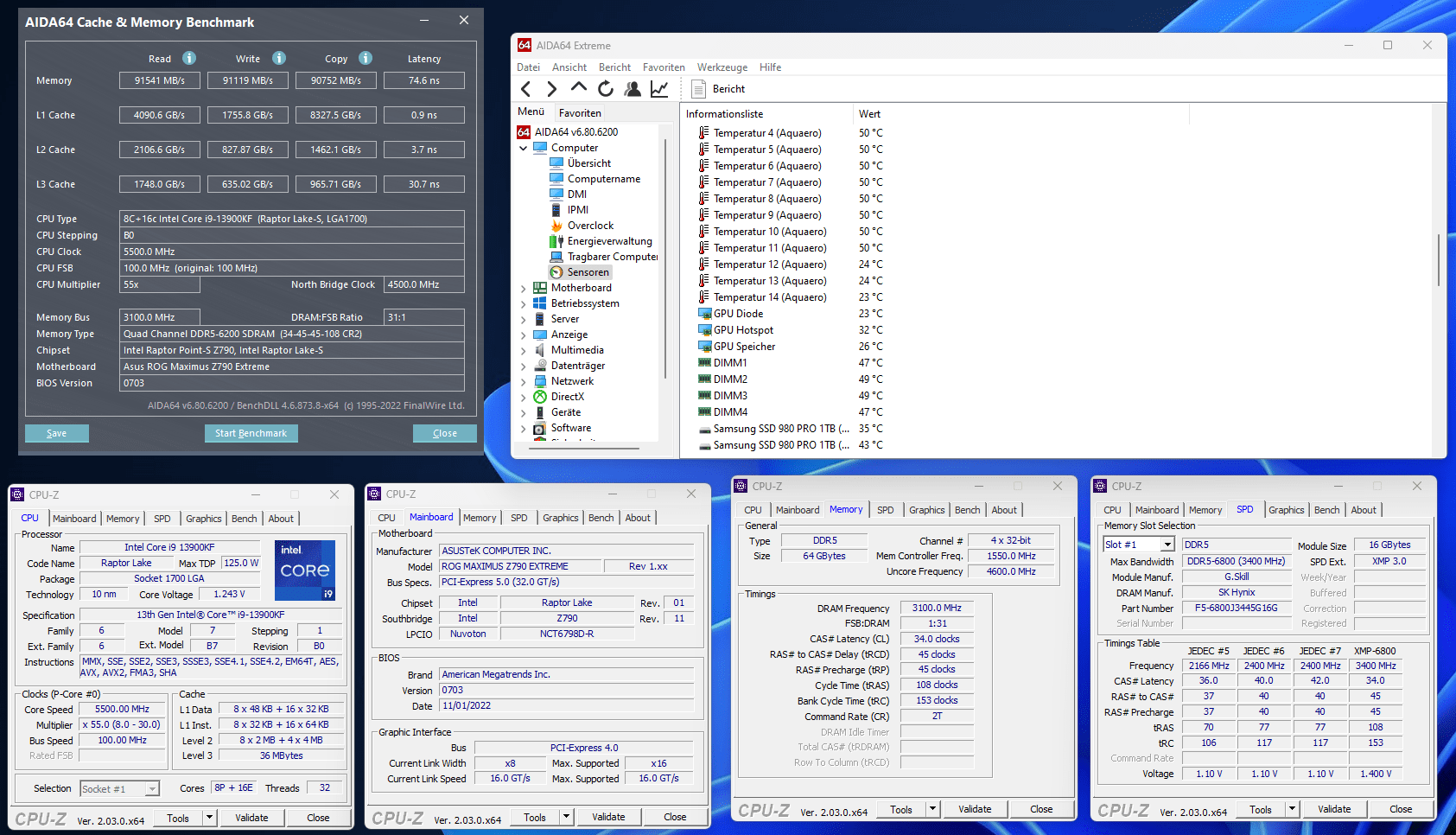The width and height of the screenshot is (1456, 835).
Task: Open the Socket #1 selection dropdown
Action: pyautogui.click(x=152, y=789)
